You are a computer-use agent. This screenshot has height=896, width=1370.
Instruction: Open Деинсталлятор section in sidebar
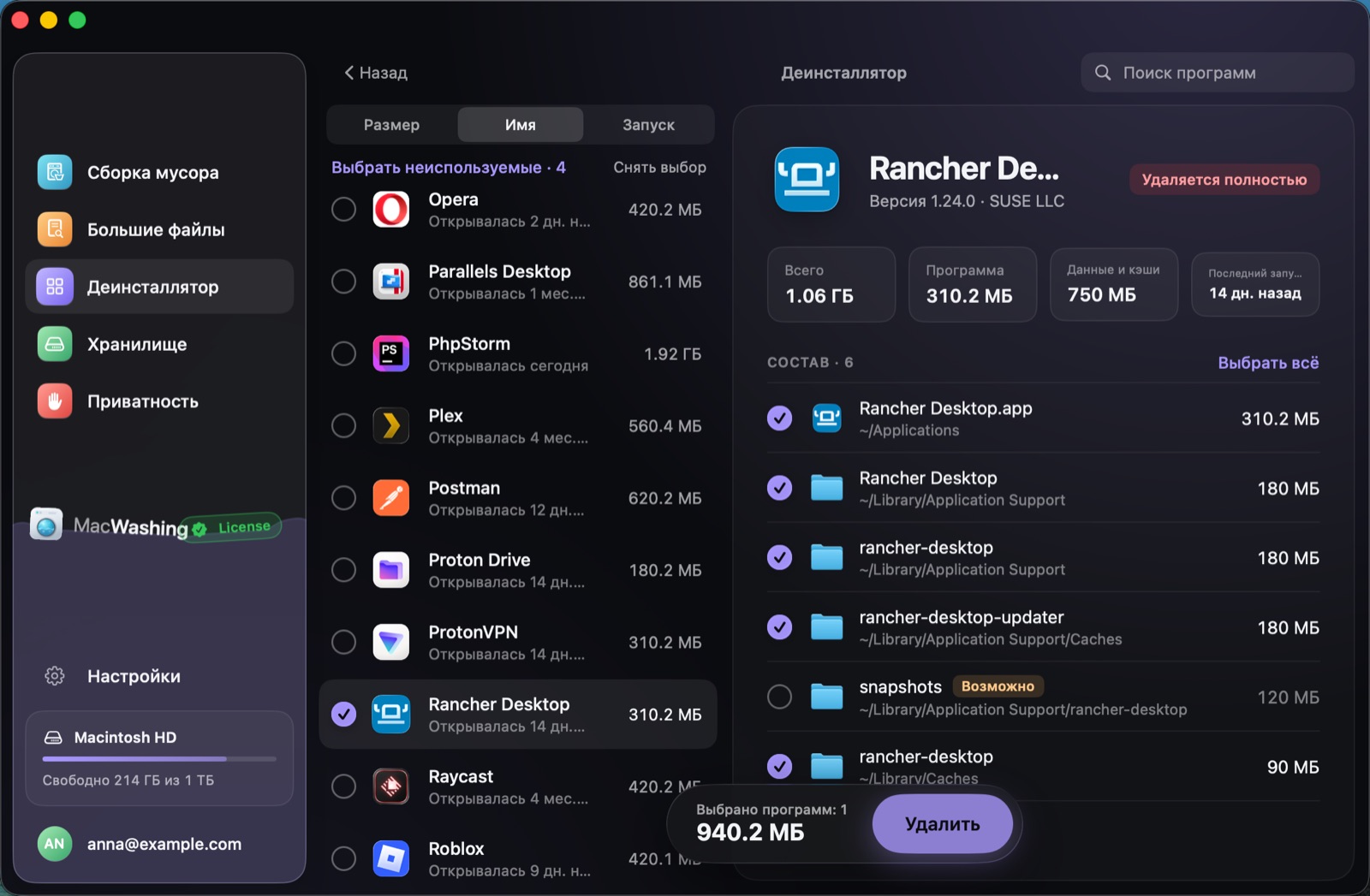pos(159,287)
